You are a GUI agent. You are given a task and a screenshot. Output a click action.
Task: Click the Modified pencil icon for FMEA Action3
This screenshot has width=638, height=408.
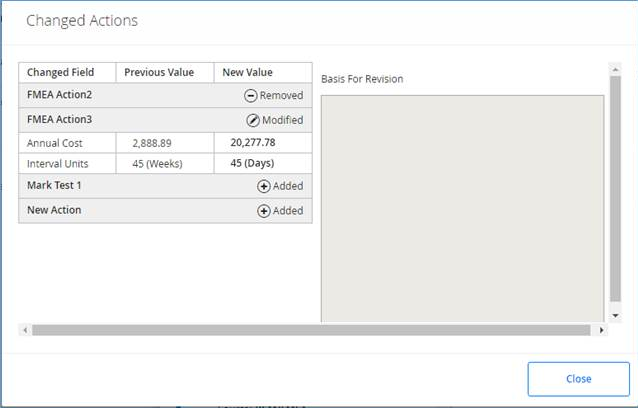(x=253, y=120)
